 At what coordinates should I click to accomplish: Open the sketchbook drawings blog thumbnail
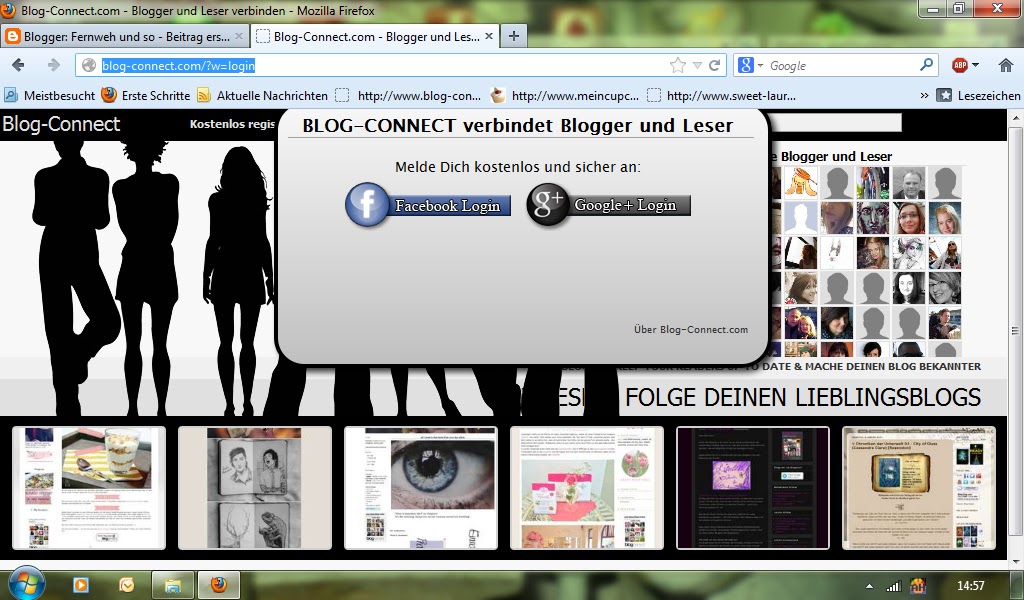(x=255, y=488)
